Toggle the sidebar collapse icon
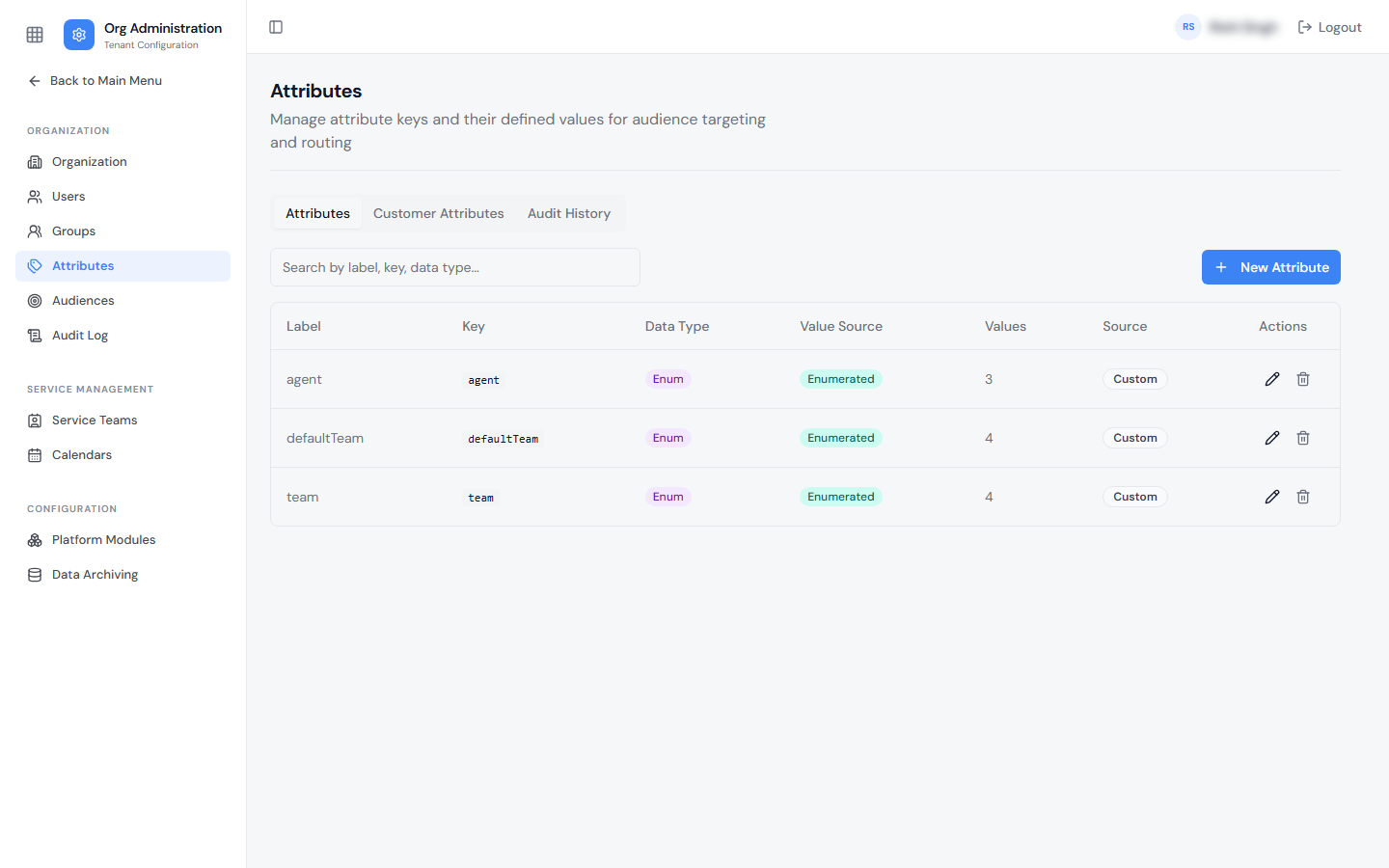Image resolution: width=1389 pixels, height=868 pixels. point(276,27)
